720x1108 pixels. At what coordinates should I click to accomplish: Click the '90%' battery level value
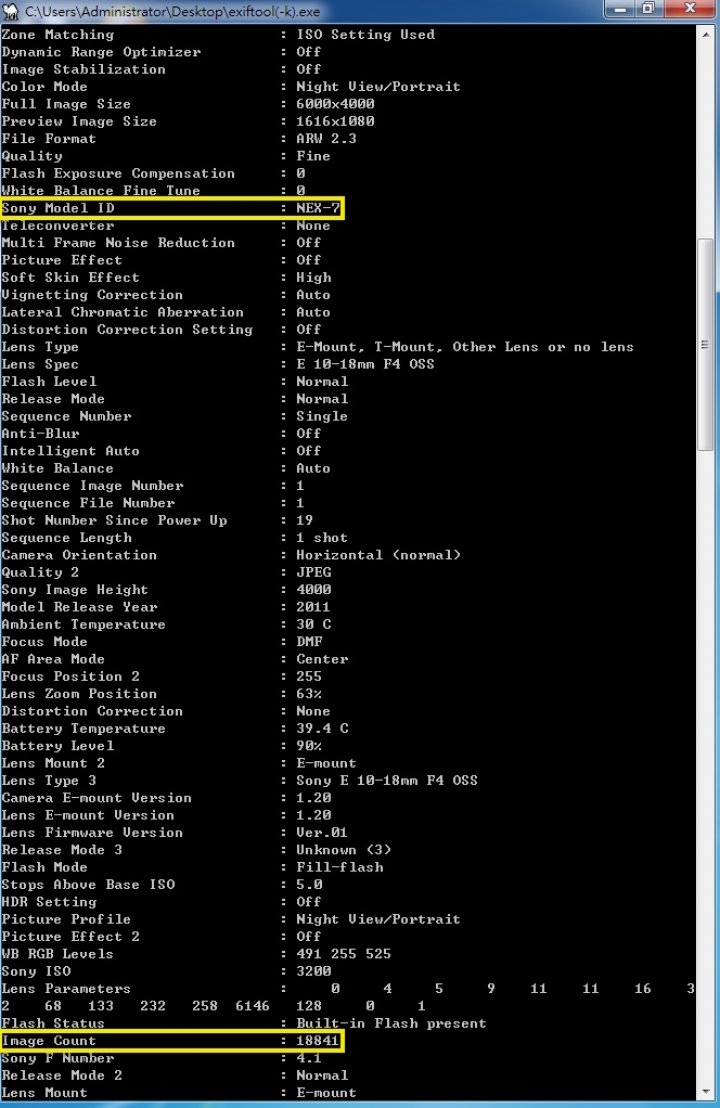pos(309,746)
